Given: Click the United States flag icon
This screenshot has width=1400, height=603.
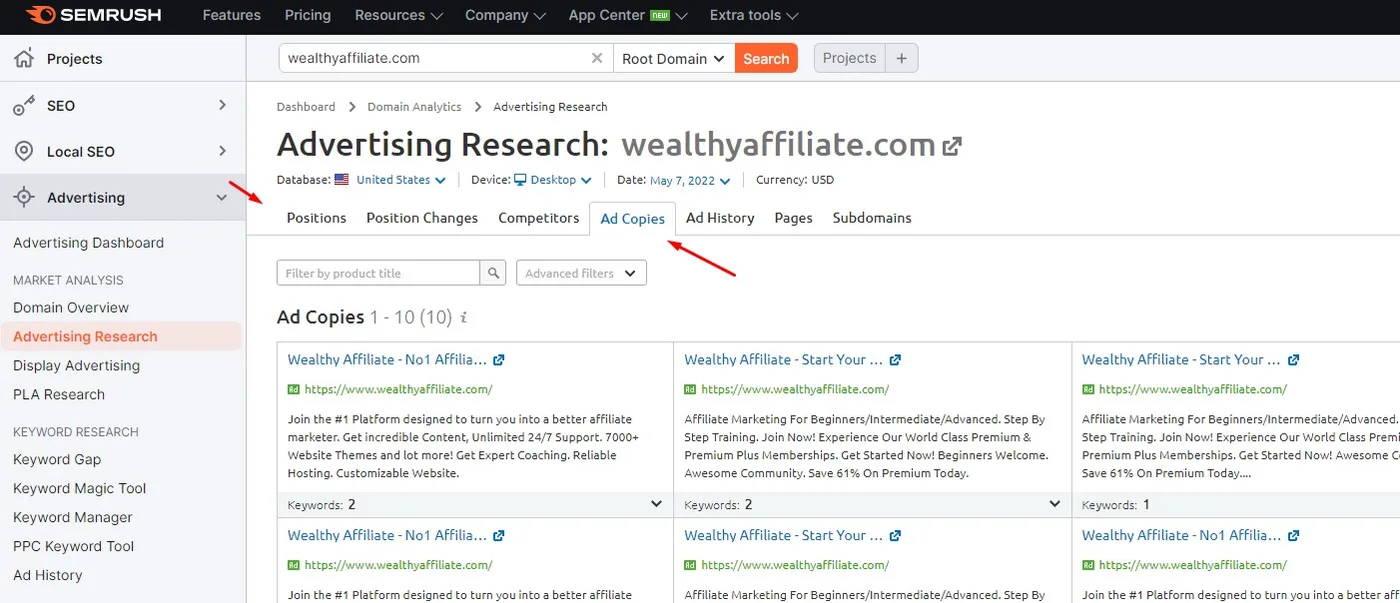Looking at the screenshot, I should pos(342,180).
